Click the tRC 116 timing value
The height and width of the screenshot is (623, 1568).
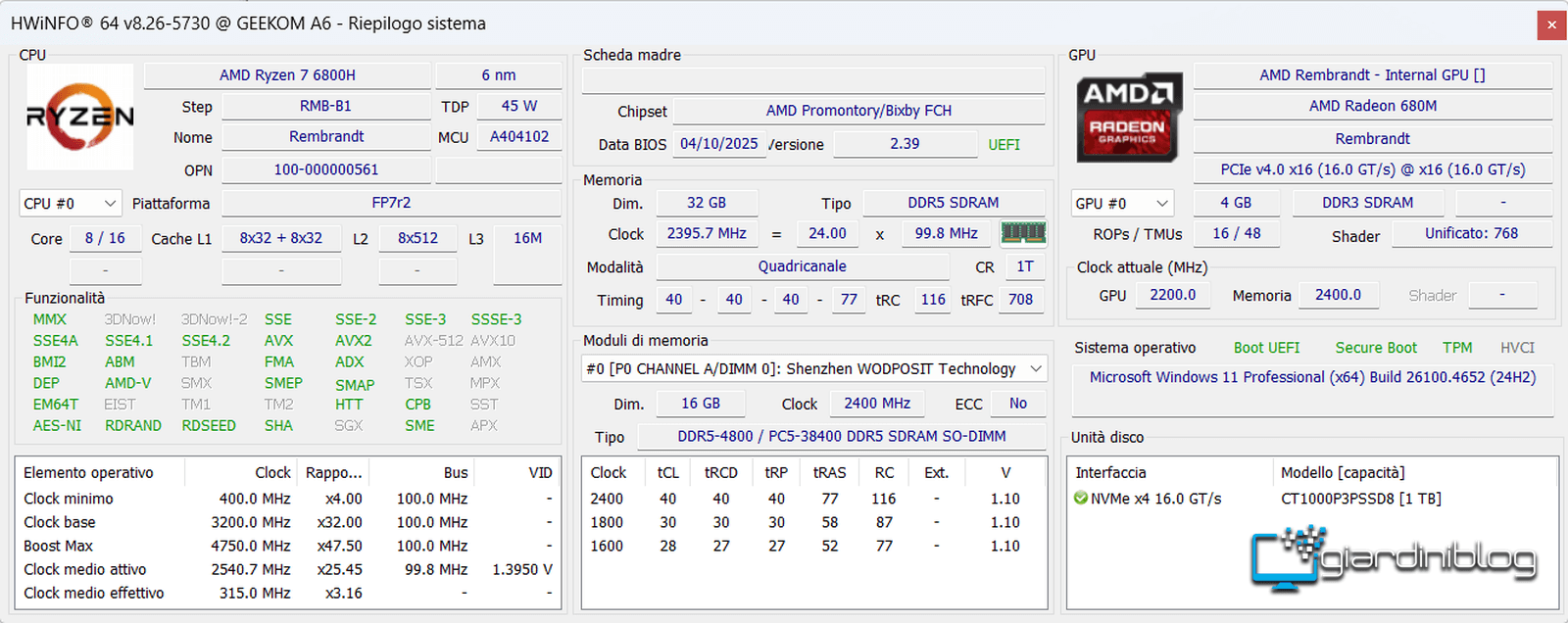[933, 300]
